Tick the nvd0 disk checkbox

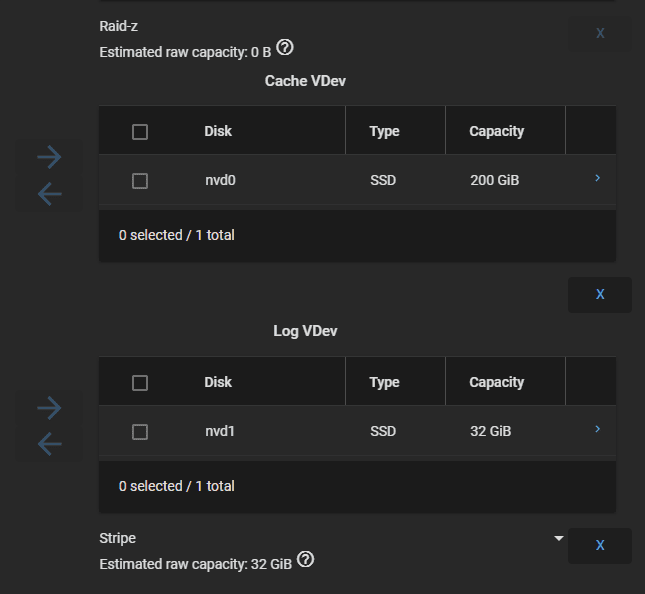[x=140, y=181]
